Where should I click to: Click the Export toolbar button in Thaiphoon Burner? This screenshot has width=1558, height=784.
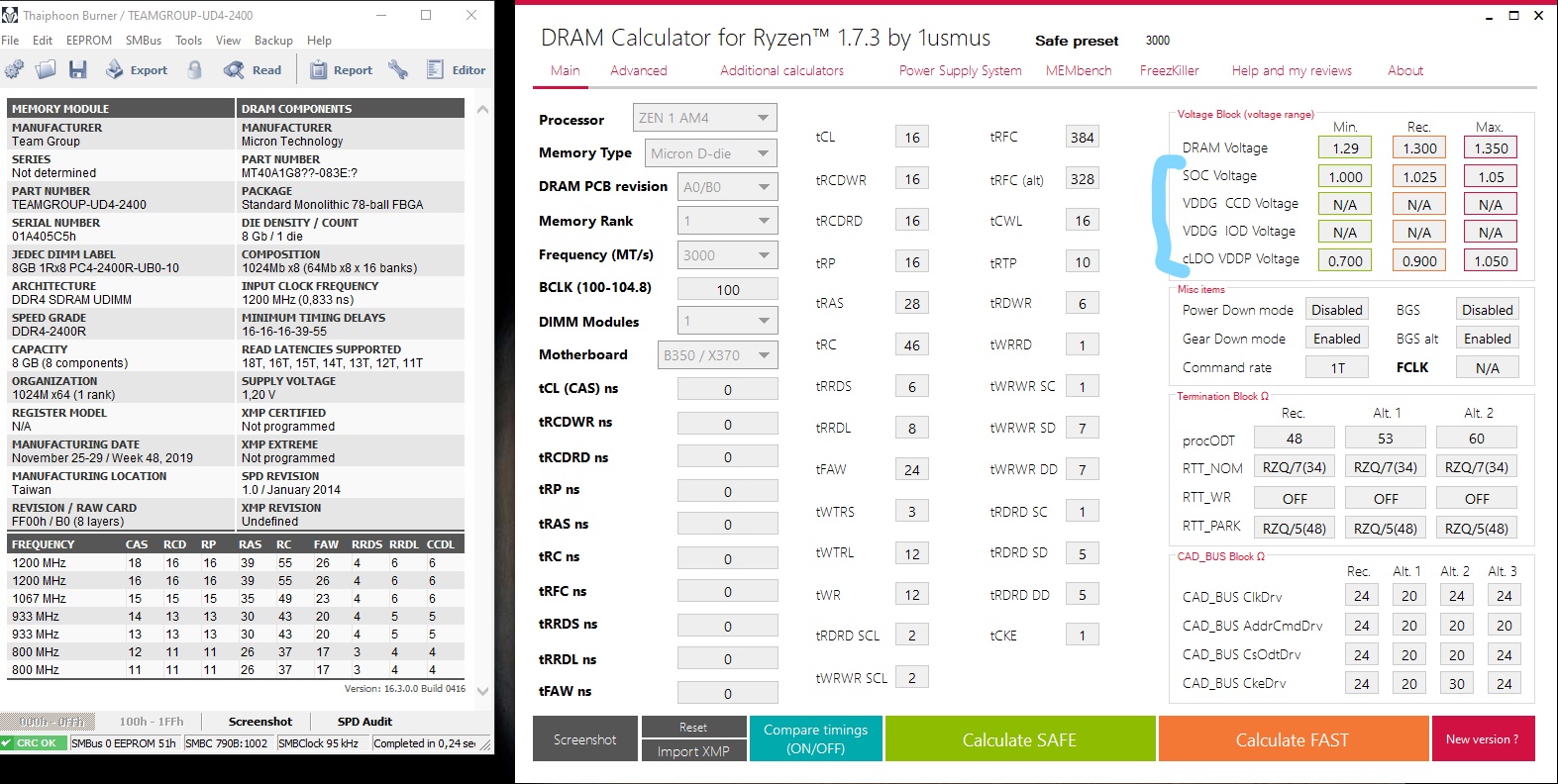(137, 69)
